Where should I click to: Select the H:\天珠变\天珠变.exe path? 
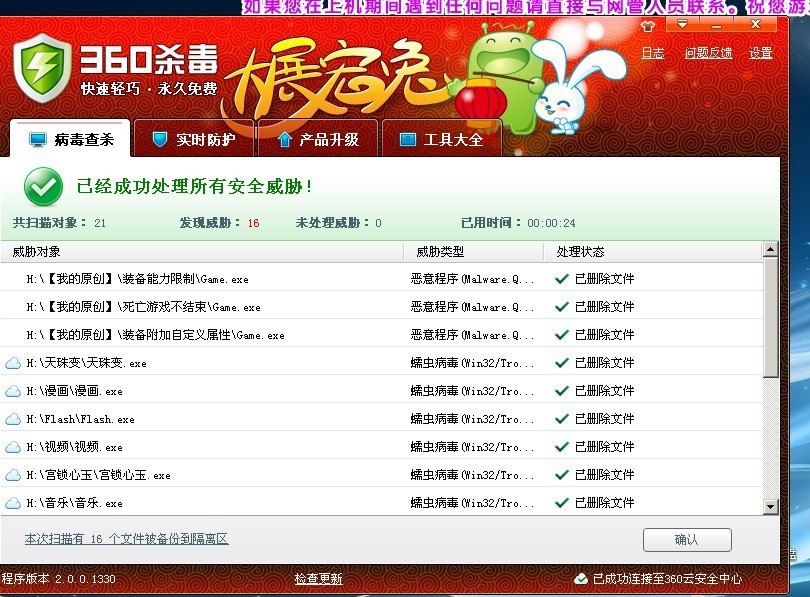[x=86, y=363]
